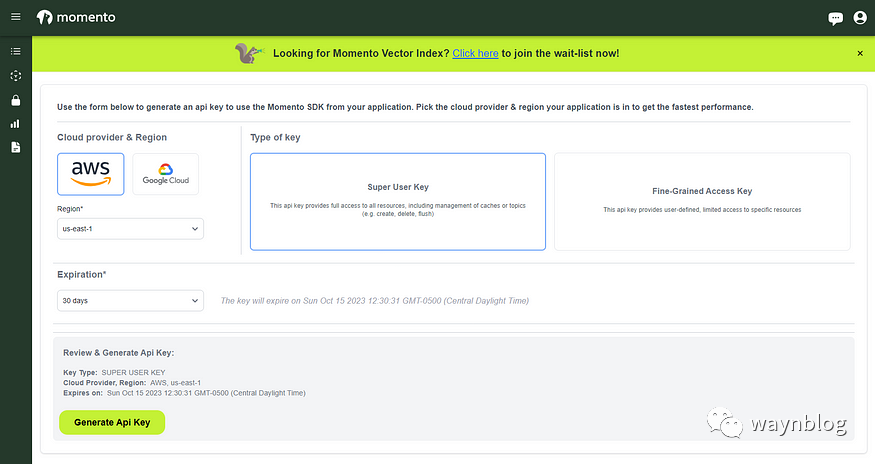Open the user account profile icon
This screenshot has width=875, height=464.
pos(860,17)
